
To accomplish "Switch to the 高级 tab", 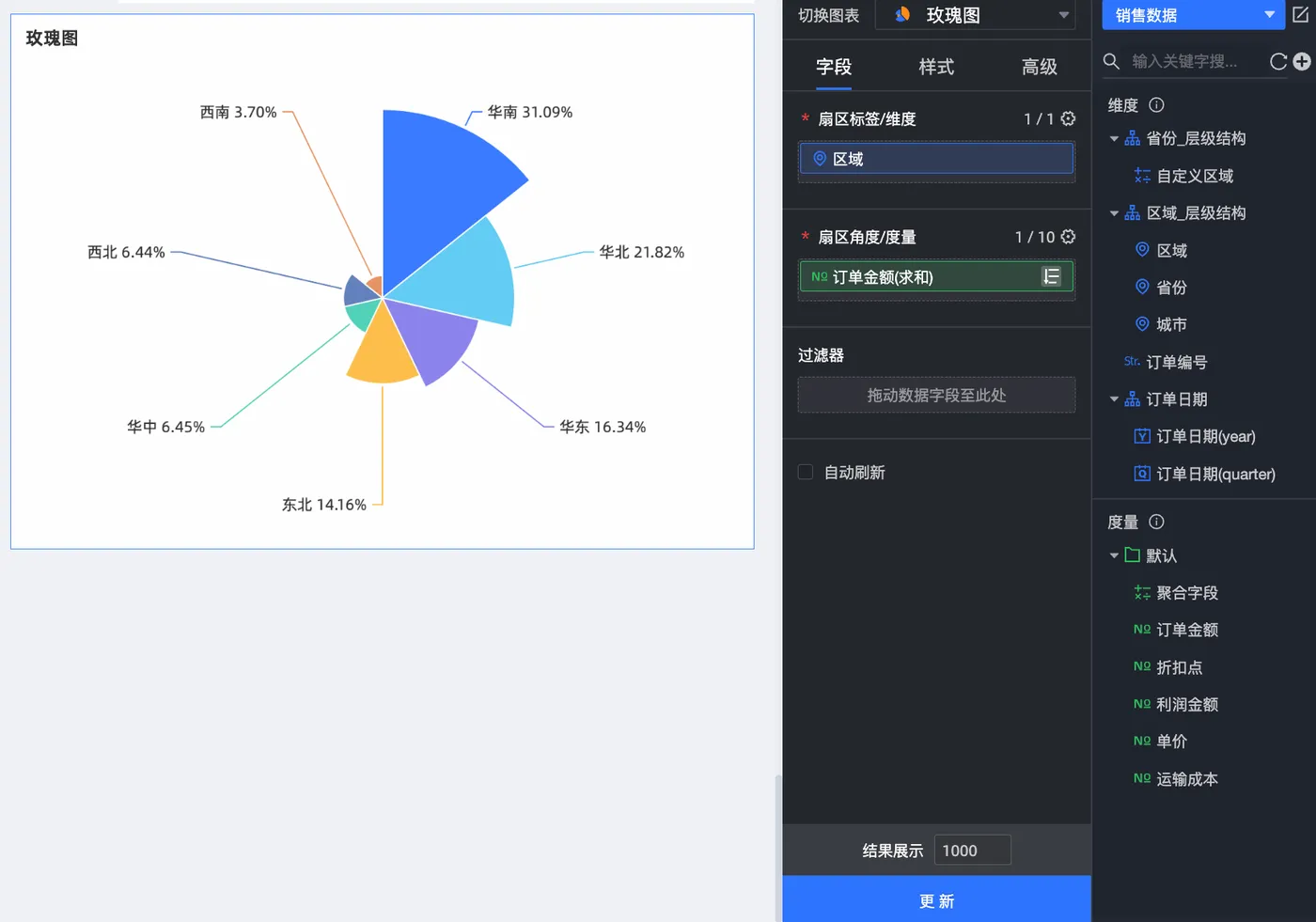I will point(1039,67).
